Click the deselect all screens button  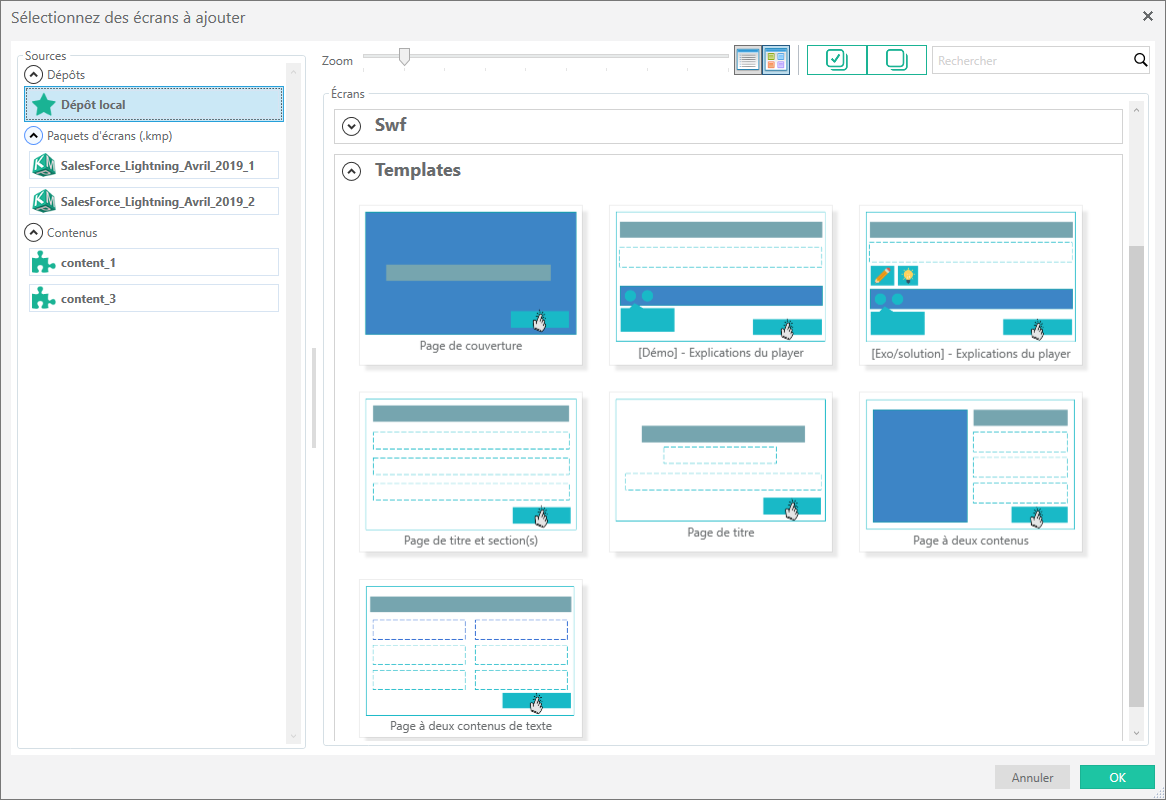(x=896, y=60)
